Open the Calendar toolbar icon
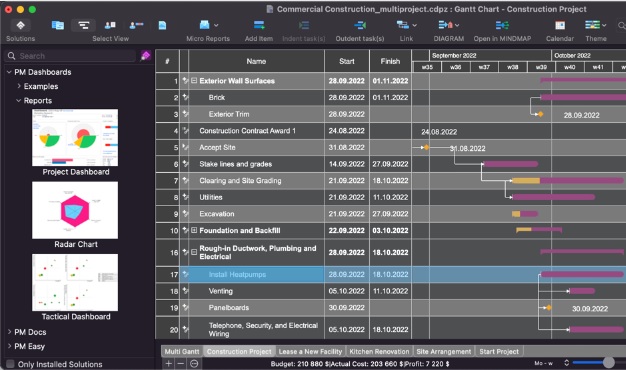This screenshot has height=370, width=626. (x=560, y=26)
